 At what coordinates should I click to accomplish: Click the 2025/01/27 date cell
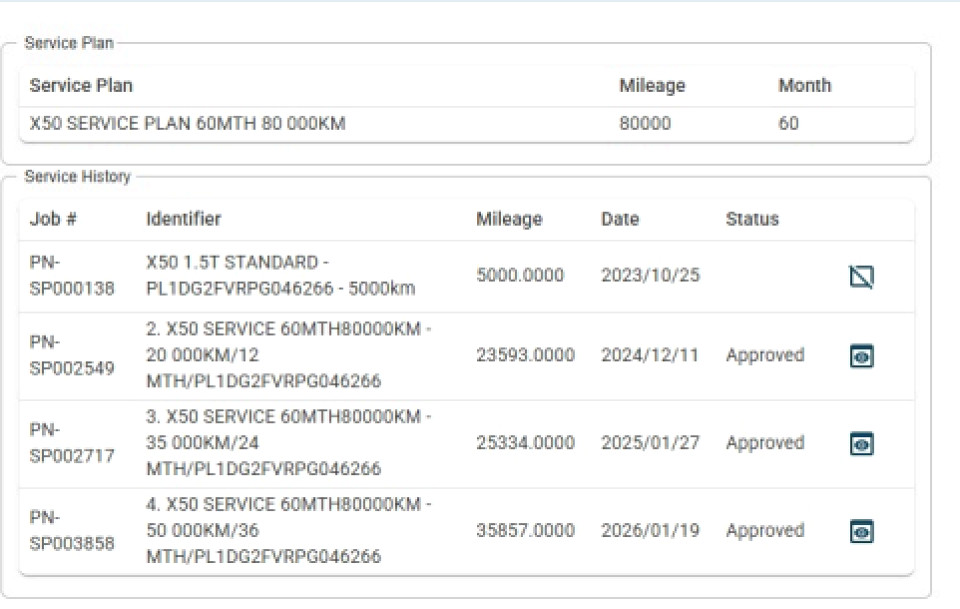[650, 443]
